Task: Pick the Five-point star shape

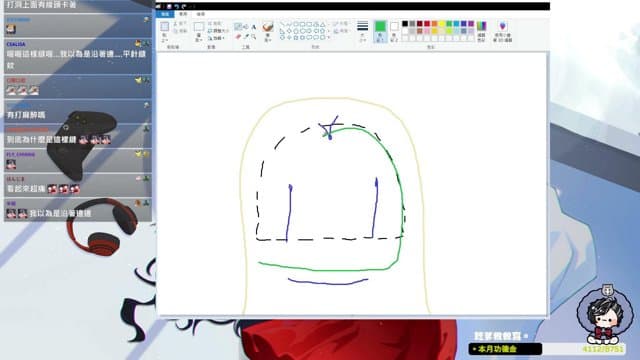Action: tap(296, 37)
